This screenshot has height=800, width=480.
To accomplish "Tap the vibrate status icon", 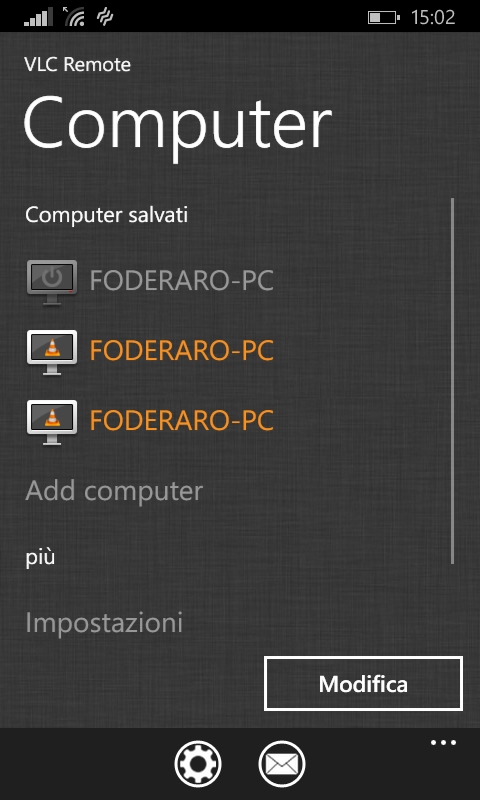I will pos(105,17).
